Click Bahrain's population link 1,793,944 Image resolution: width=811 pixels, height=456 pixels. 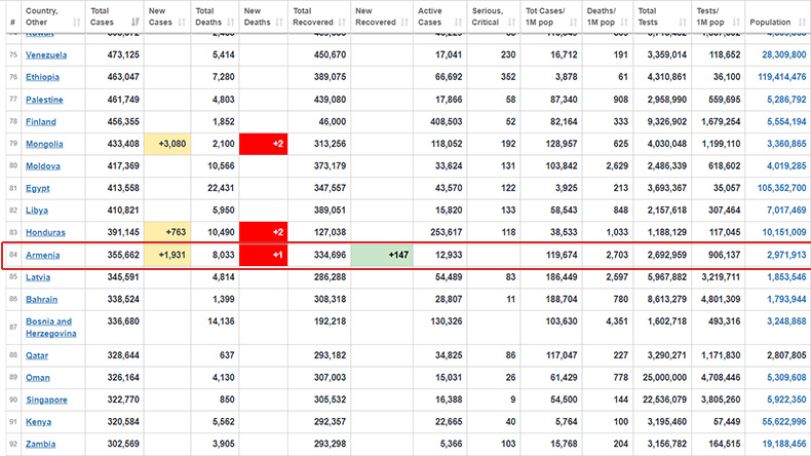(x=787, y=299)
